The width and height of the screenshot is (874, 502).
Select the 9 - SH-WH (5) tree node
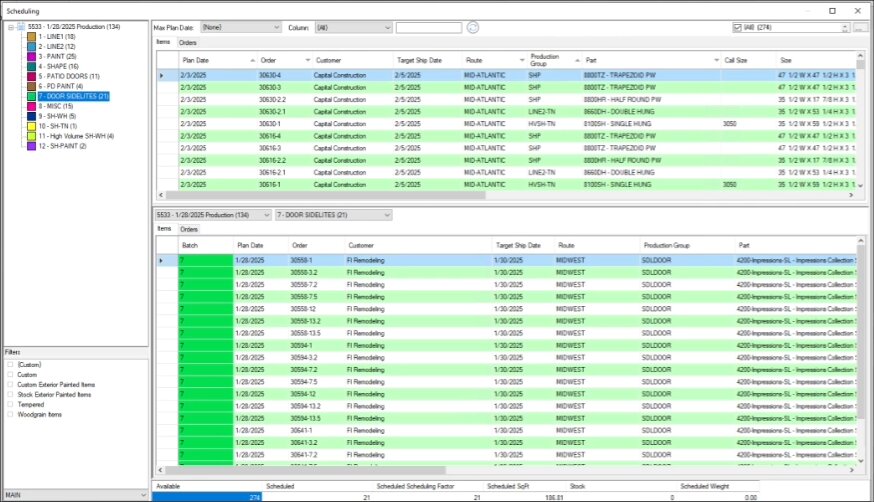click(57, 116)
